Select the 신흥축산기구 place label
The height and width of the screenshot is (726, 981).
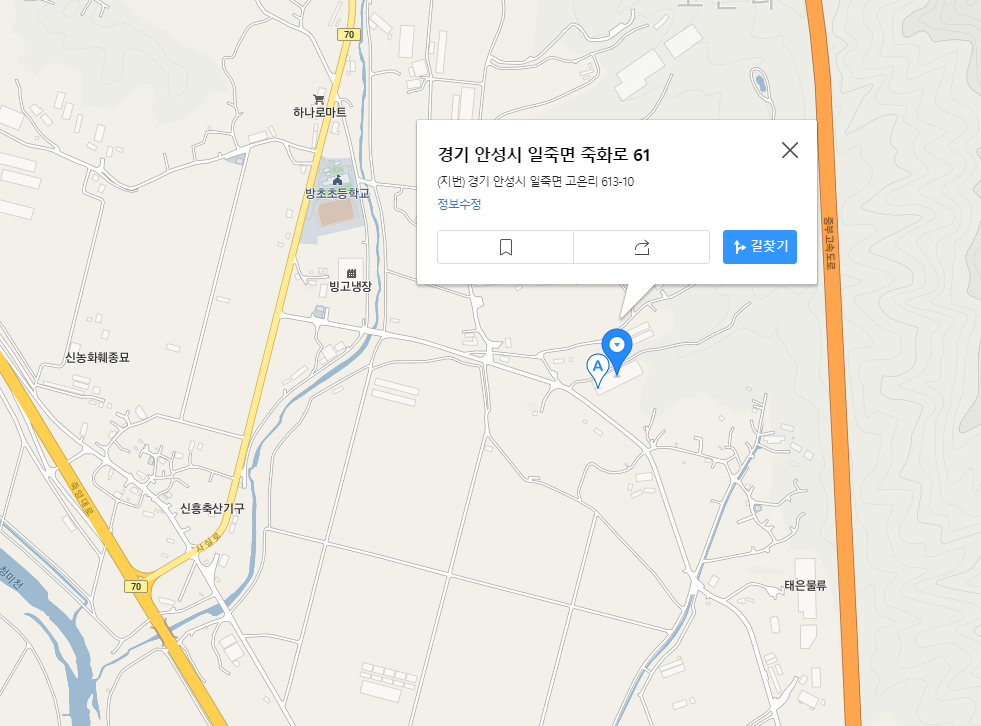tap(212, 508)
